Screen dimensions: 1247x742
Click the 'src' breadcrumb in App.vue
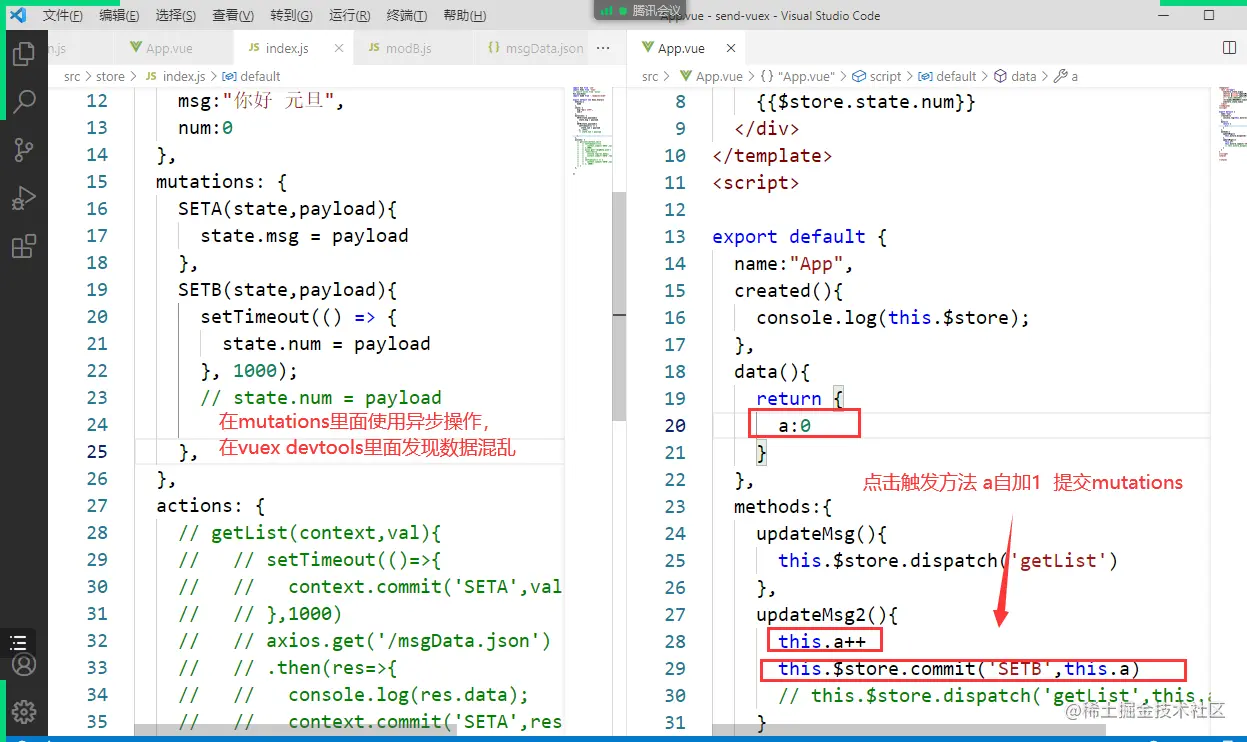click(649, 76)
